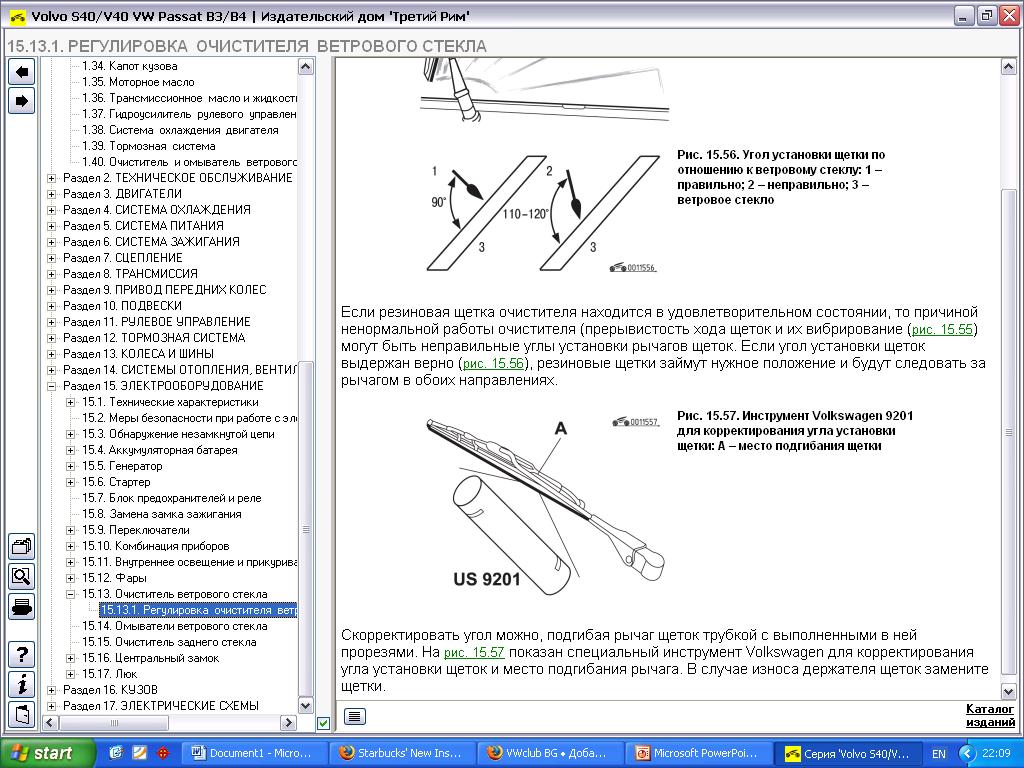The width and height of the screenshot is (1024, 768).
Task: Open help with the question mark icon
Action: coord(21,655)
